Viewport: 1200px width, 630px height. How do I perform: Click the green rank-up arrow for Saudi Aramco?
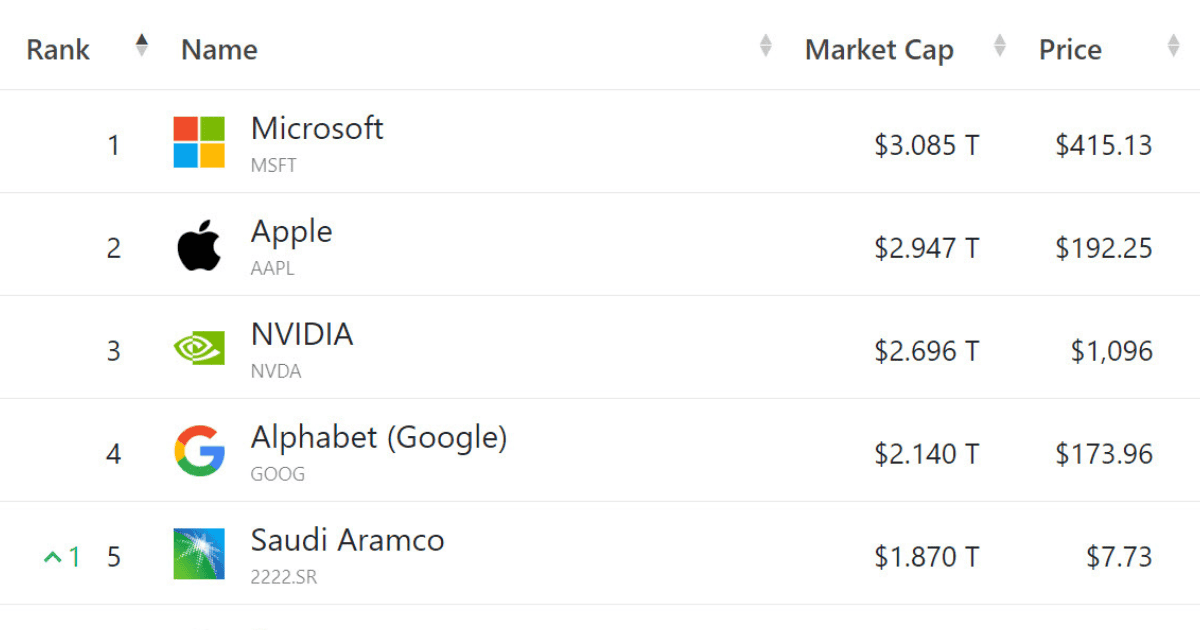point(53,557)
